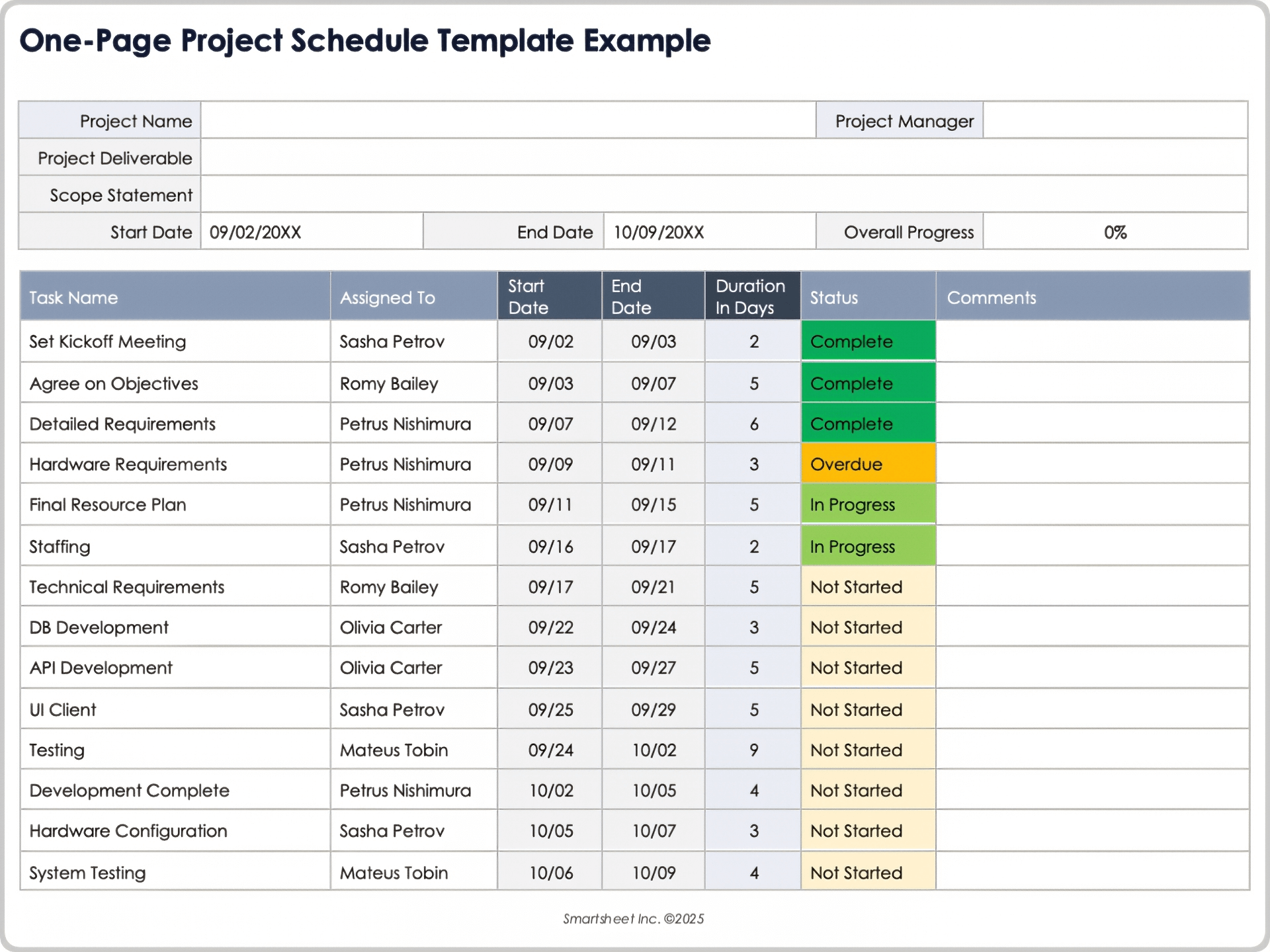The image size is (1270, 952).
Task: Click the Assigned To column header
Action: point(413,297)
